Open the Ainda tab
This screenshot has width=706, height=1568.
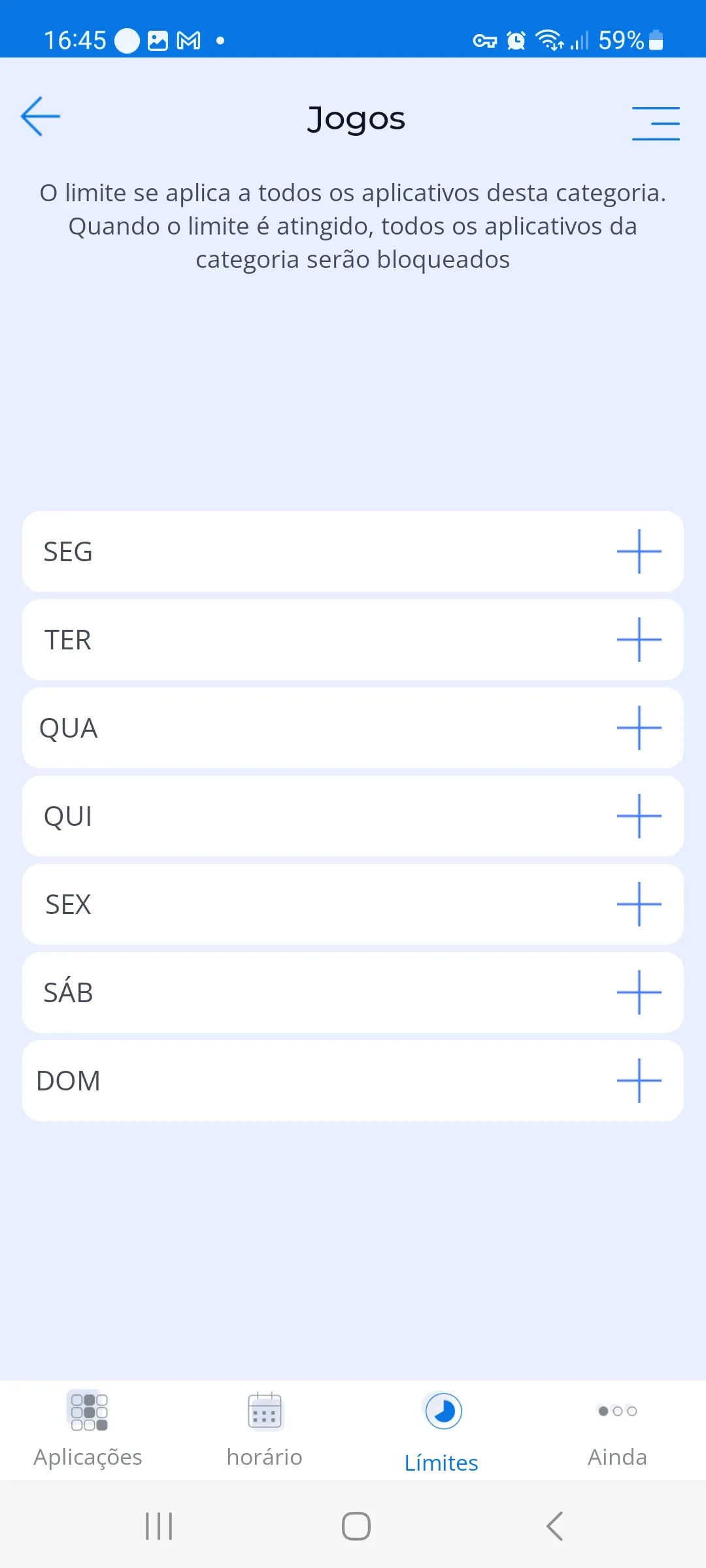coord(617,1429)
